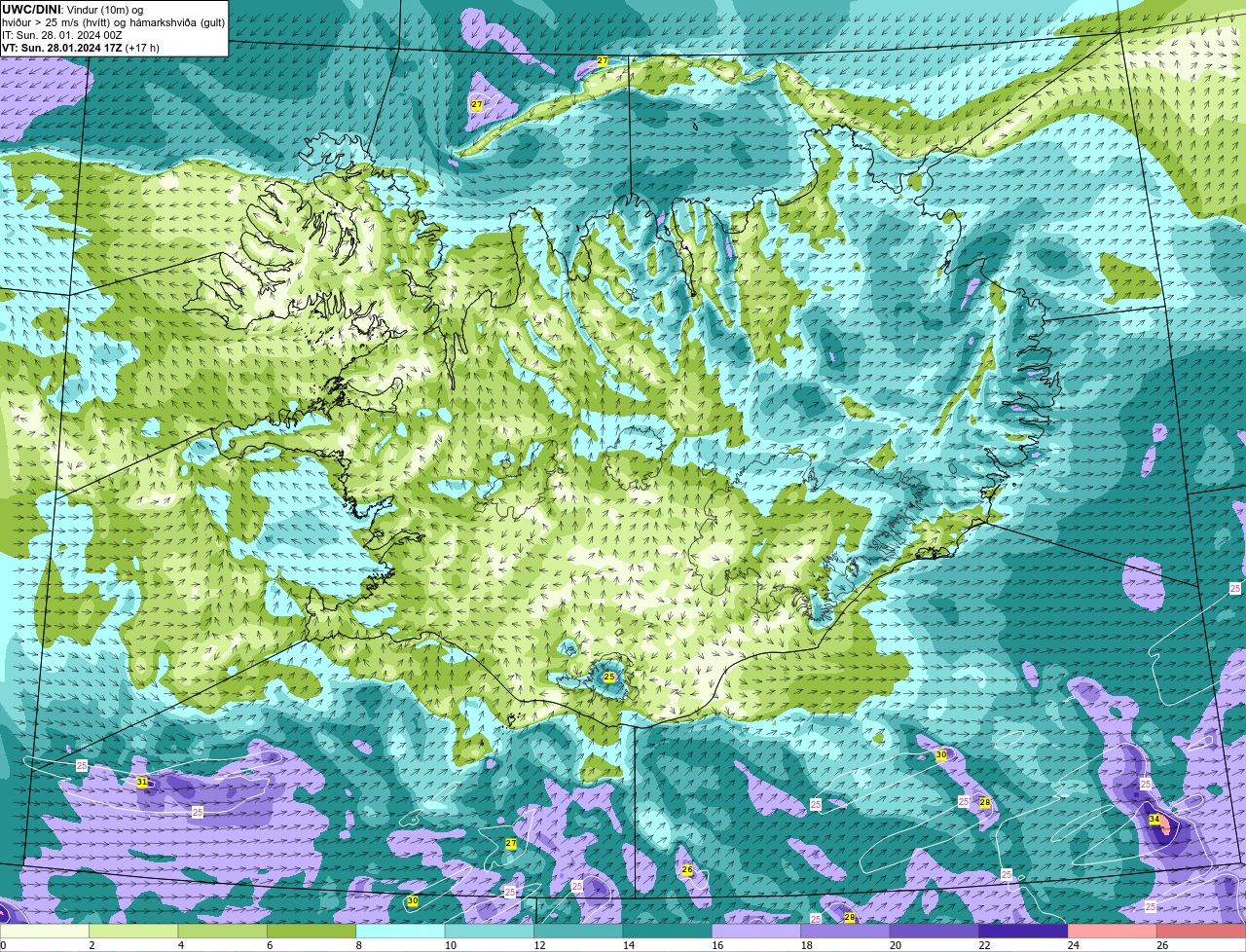Click the 'UWC/DINI: Vindur (10m) og' title line
Image resolution: width=1246 pixels, height=952 pixels.
[x=73, y=10]
